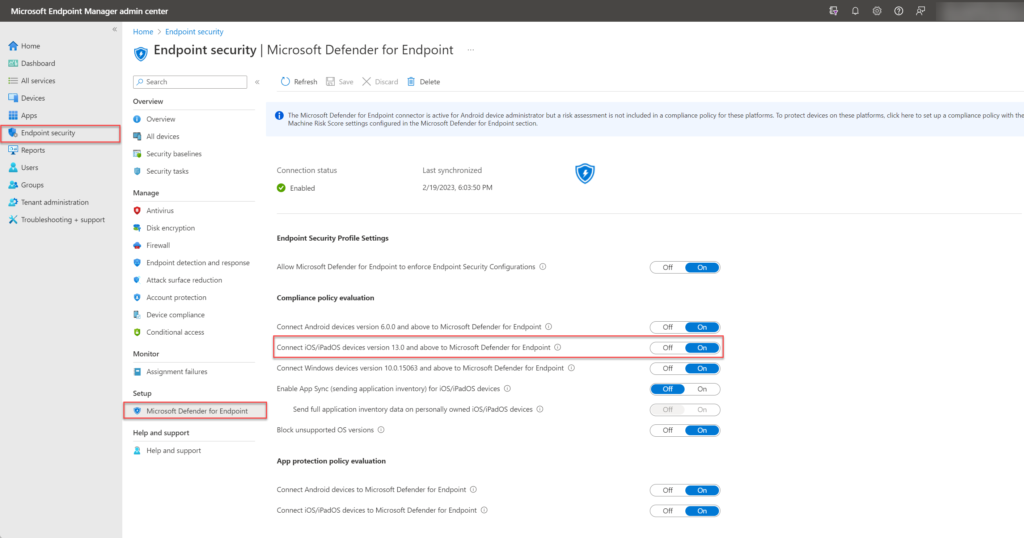Toggle app protection Connect Android devices switch
Screen dimensions: 1024x538
click(x=684, y=490)
